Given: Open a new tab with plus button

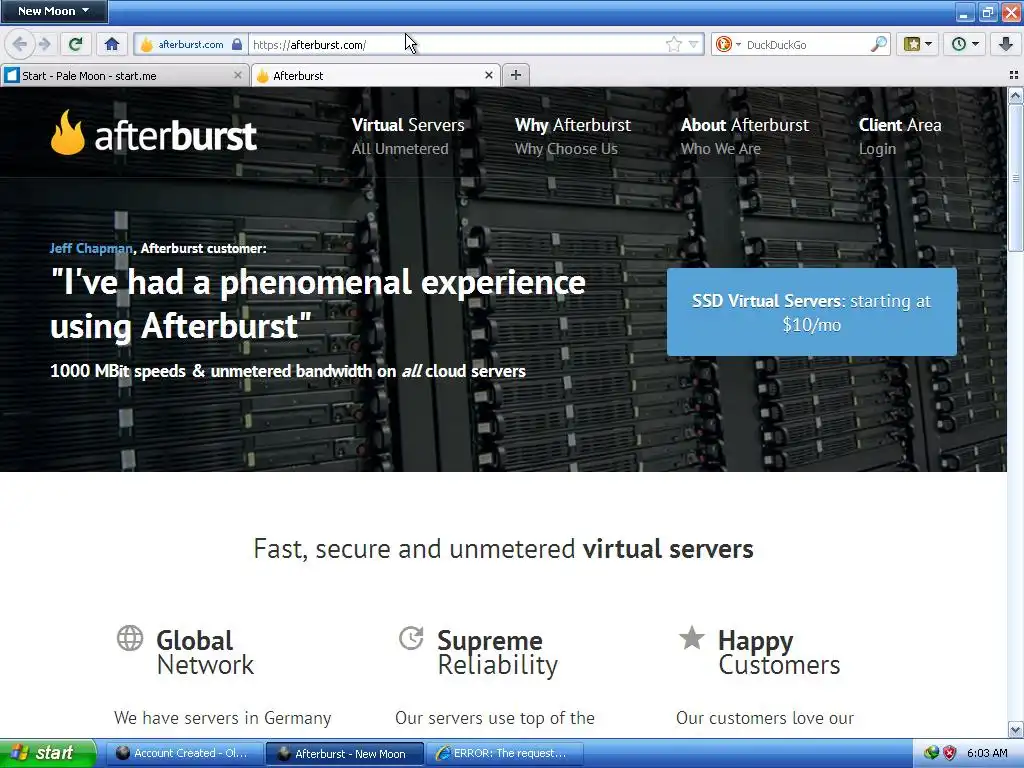Looking at the screenshot, I should point(515,75).
